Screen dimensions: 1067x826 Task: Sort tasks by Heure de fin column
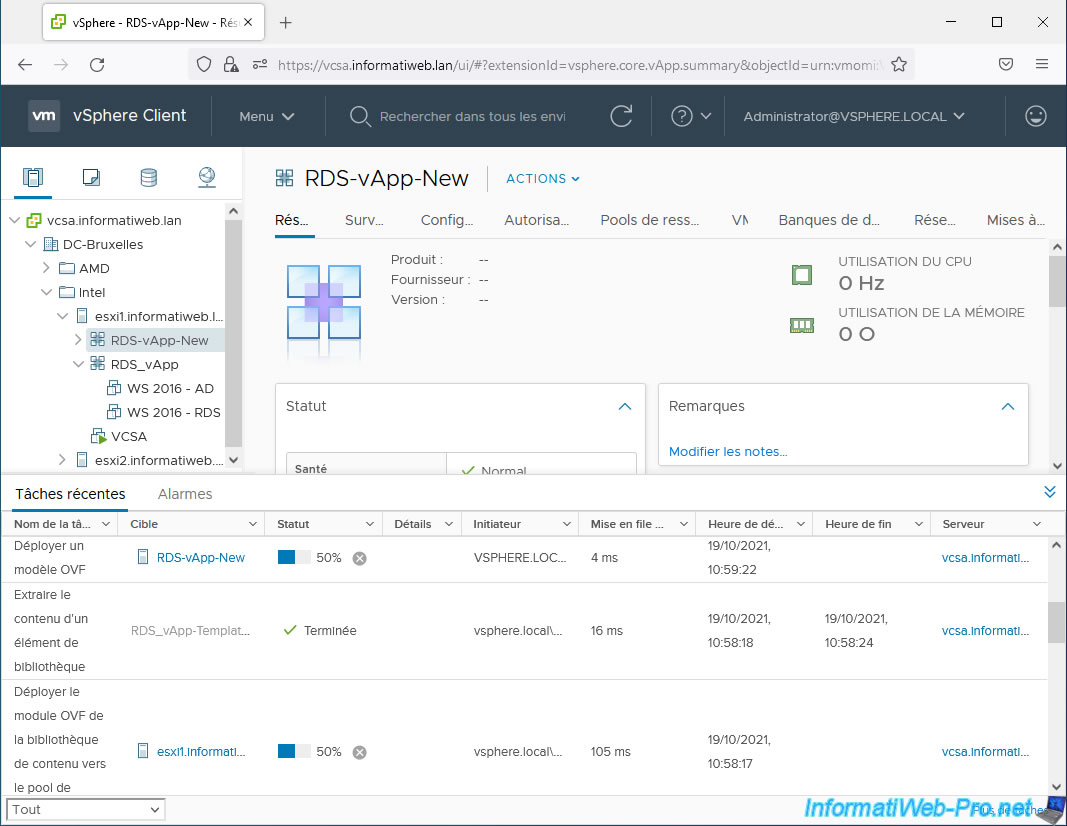coord(858,524)
